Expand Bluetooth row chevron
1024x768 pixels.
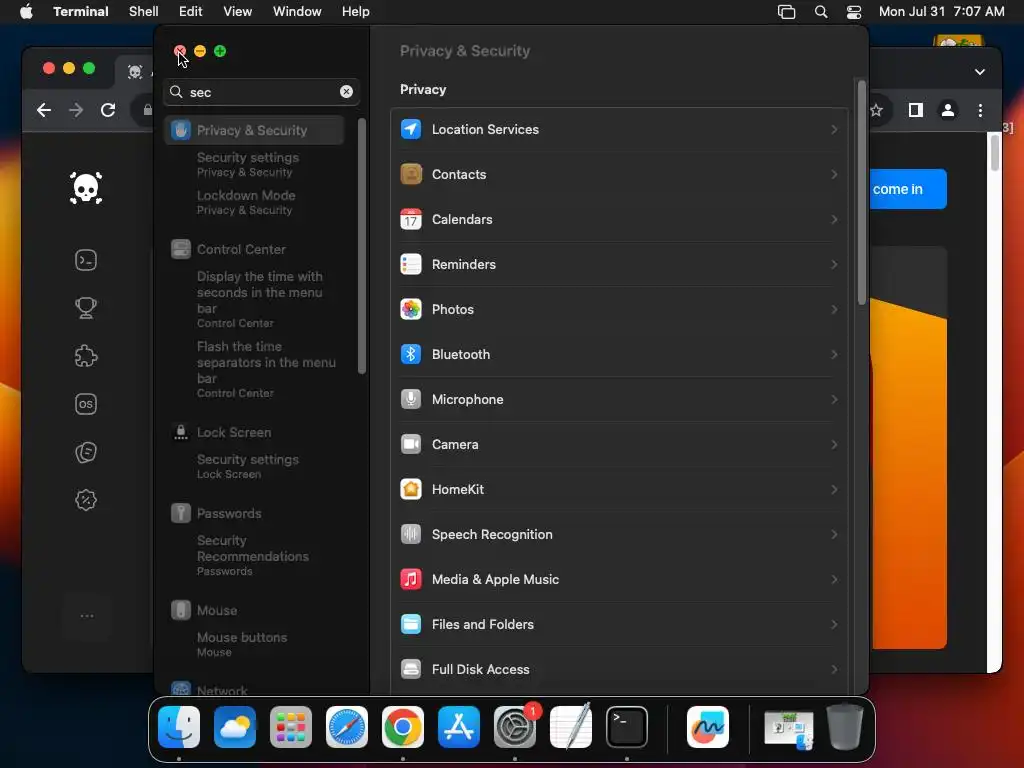click(x=834, y=355)
